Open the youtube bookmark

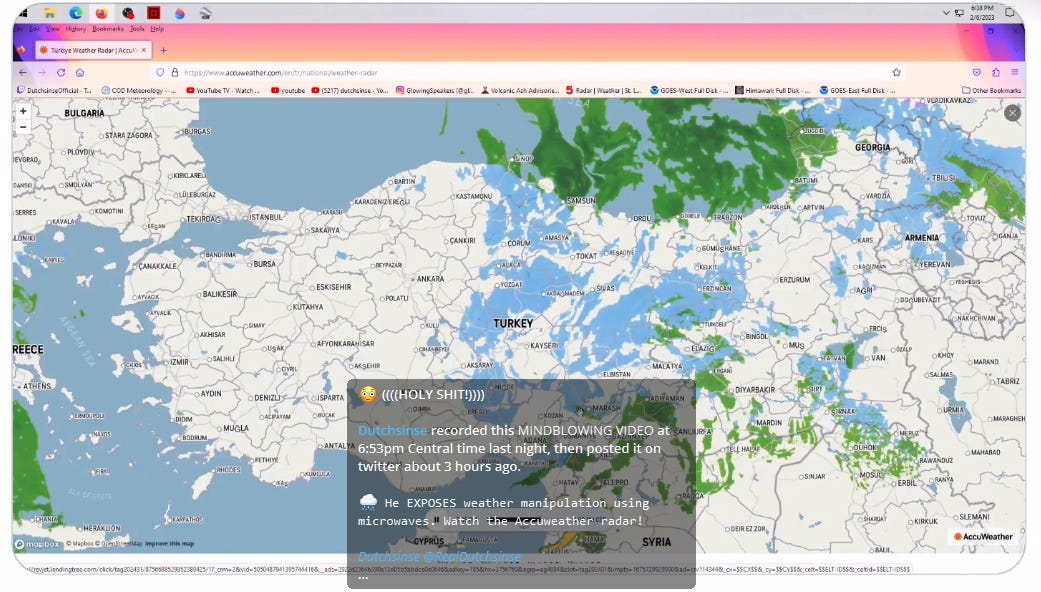point(287,90)
